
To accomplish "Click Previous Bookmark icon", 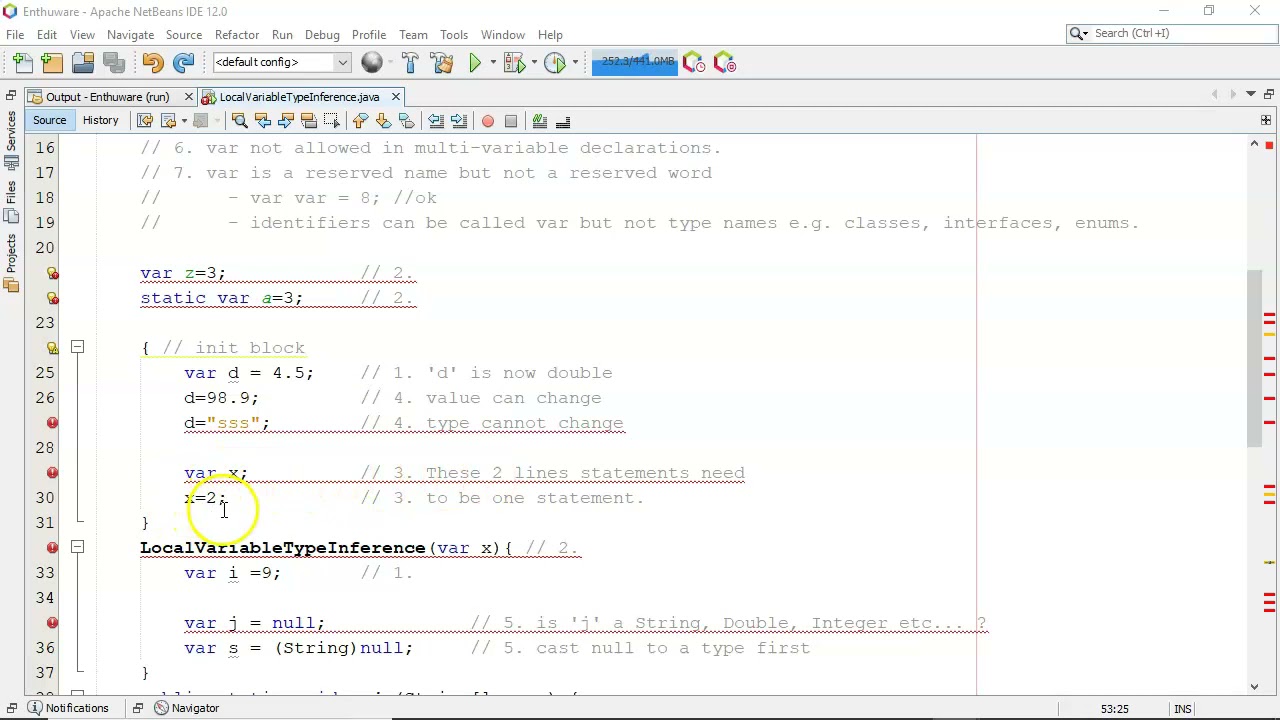I will [x=360, y=121].
